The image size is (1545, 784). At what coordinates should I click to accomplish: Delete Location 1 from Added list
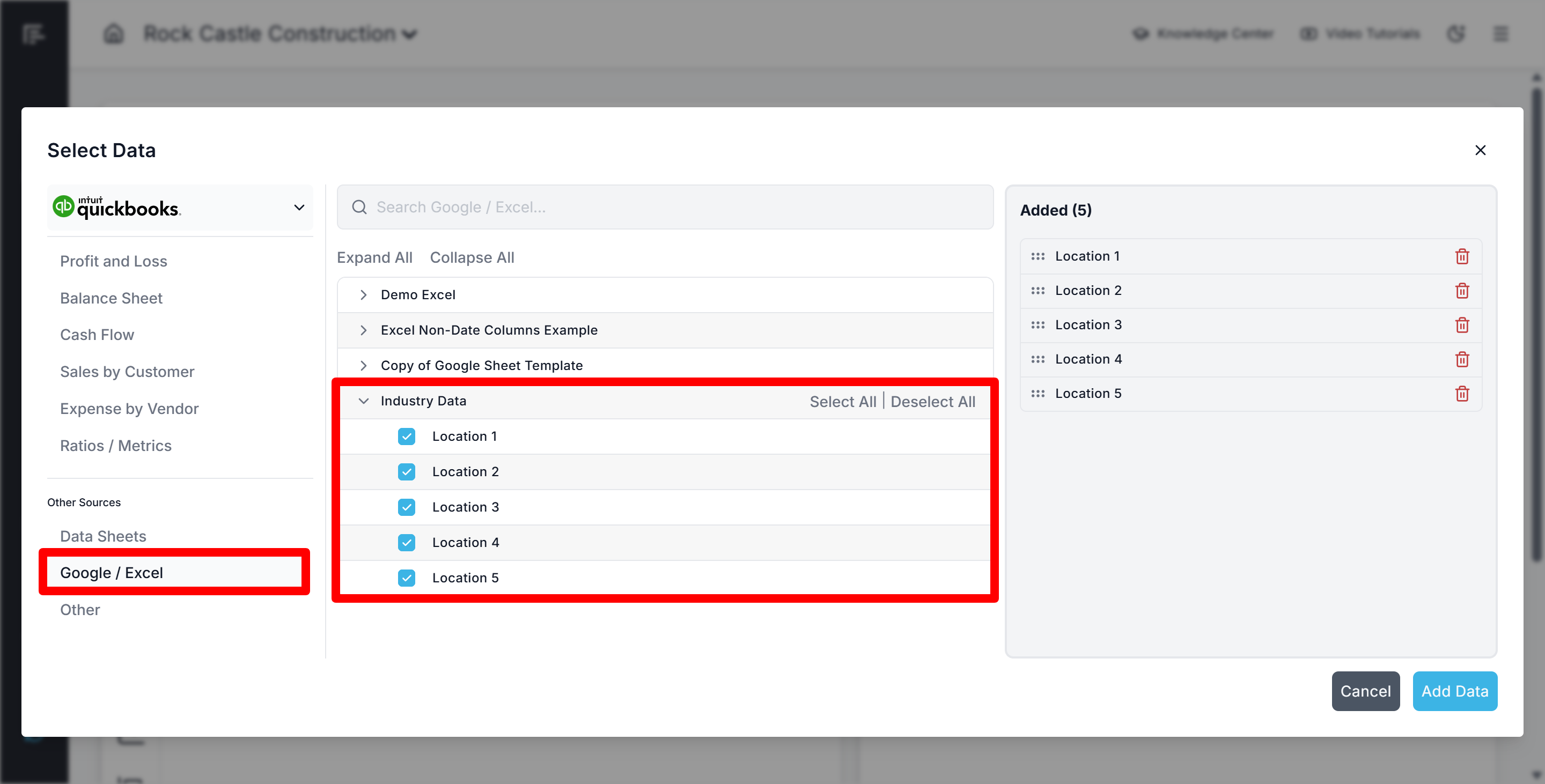(x=1462, y=256)
